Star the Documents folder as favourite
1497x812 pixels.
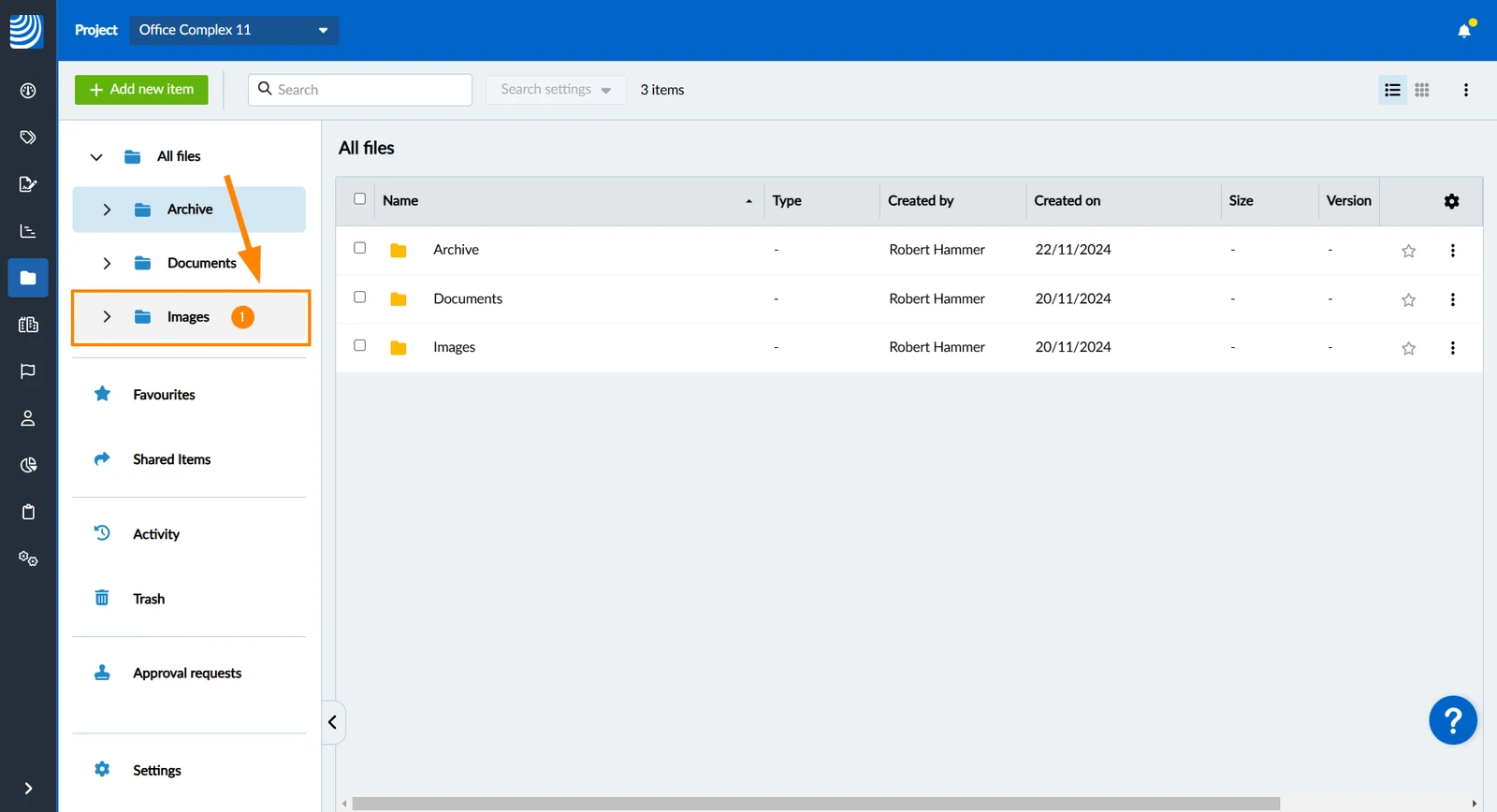(1408, 300)
